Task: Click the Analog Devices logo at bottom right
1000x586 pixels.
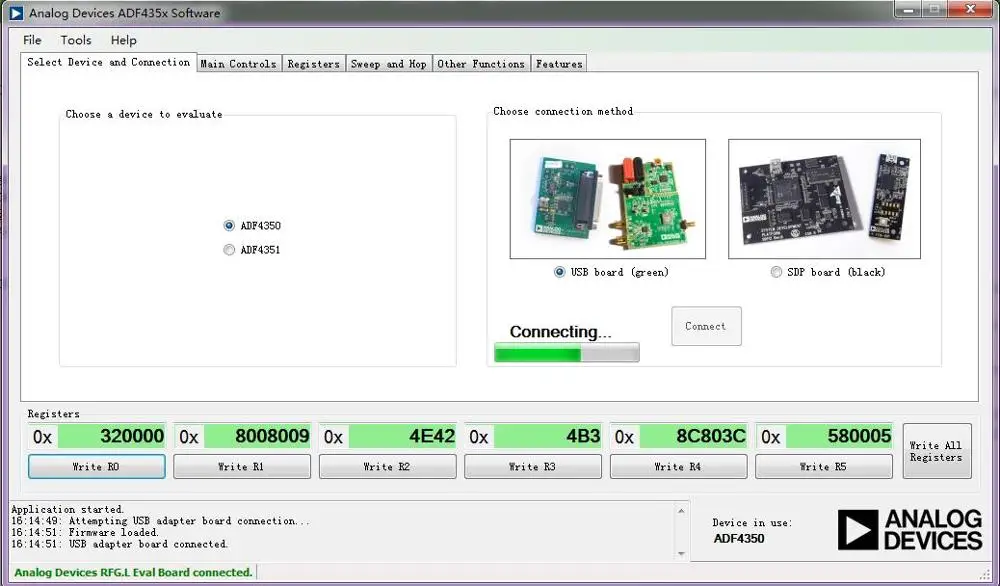Action: pos(909,530)
